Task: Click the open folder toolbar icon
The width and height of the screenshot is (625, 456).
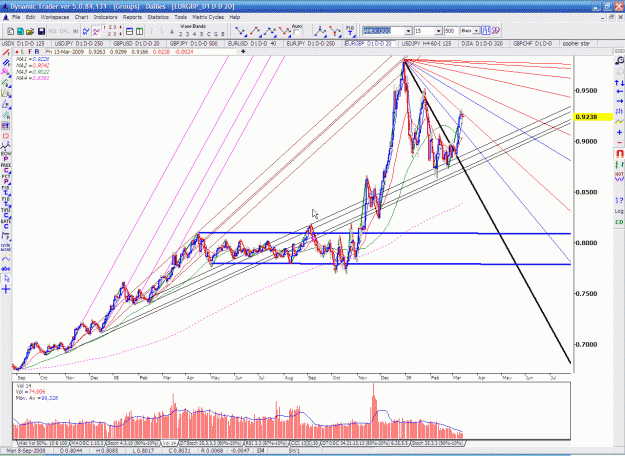Action: 30,31
